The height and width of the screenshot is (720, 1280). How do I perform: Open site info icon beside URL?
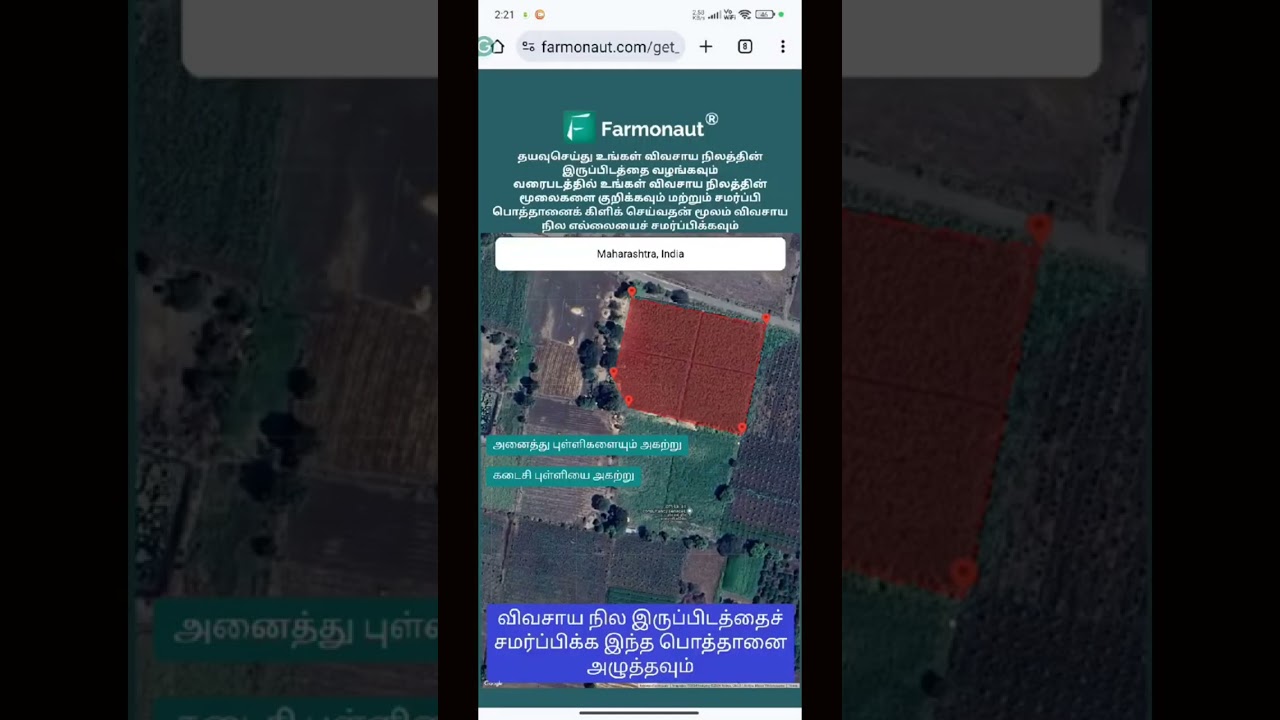click(x=528, y=47)
